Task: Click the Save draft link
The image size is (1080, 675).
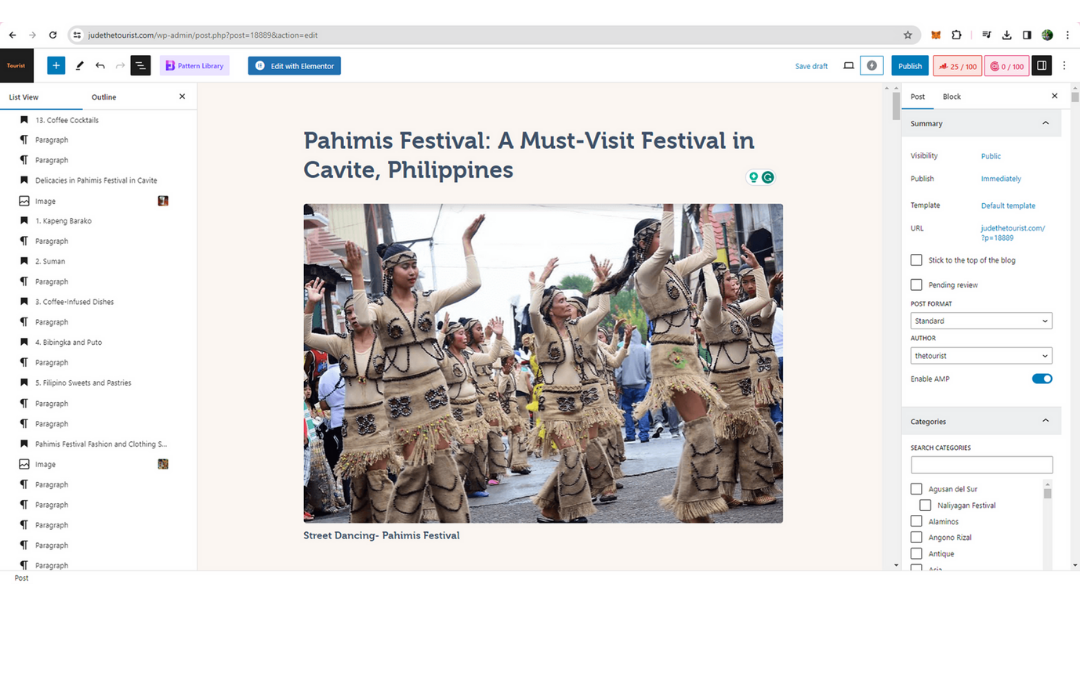Action: click(811, 66)
